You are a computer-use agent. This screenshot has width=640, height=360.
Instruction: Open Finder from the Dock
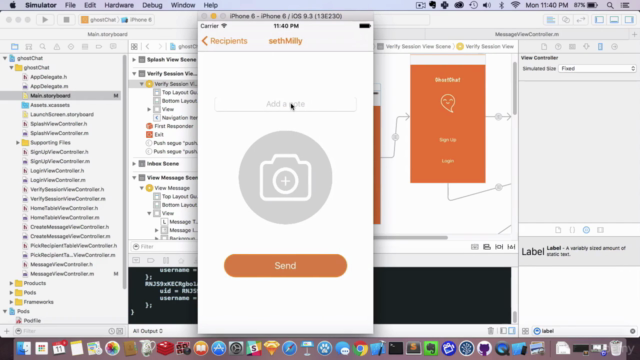coord(23,348)
